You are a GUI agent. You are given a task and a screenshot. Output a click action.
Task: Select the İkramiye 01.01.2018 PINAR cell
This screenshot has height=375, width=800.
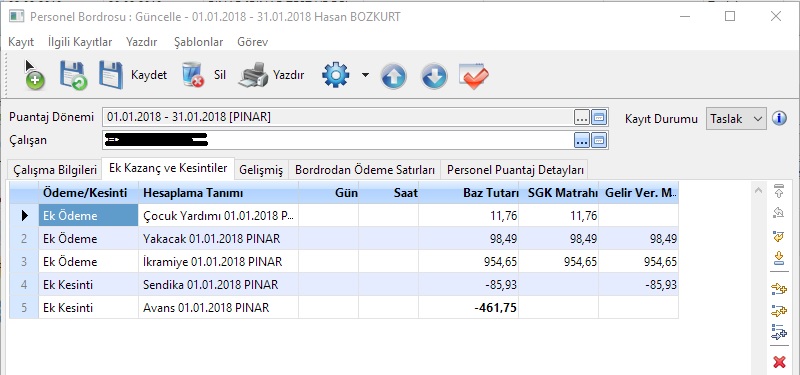218,261
